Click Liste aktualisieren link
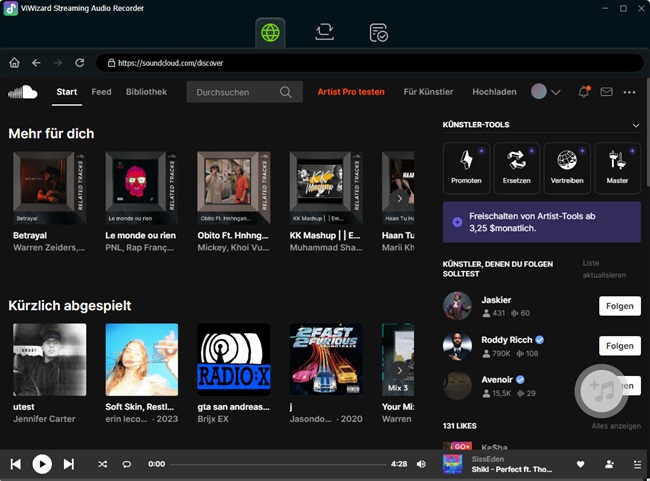The width and height of the screenshot is (650, 481). pos(604,269)
